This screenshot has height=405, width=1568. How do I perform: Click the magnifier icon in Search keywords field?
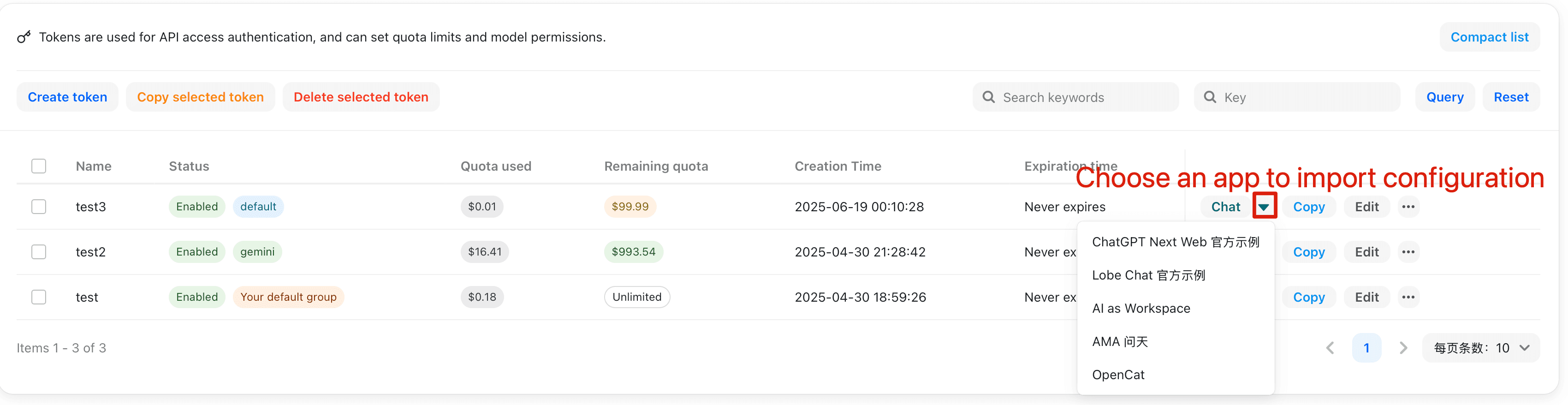pyautogui.click(x=988, y=97)
